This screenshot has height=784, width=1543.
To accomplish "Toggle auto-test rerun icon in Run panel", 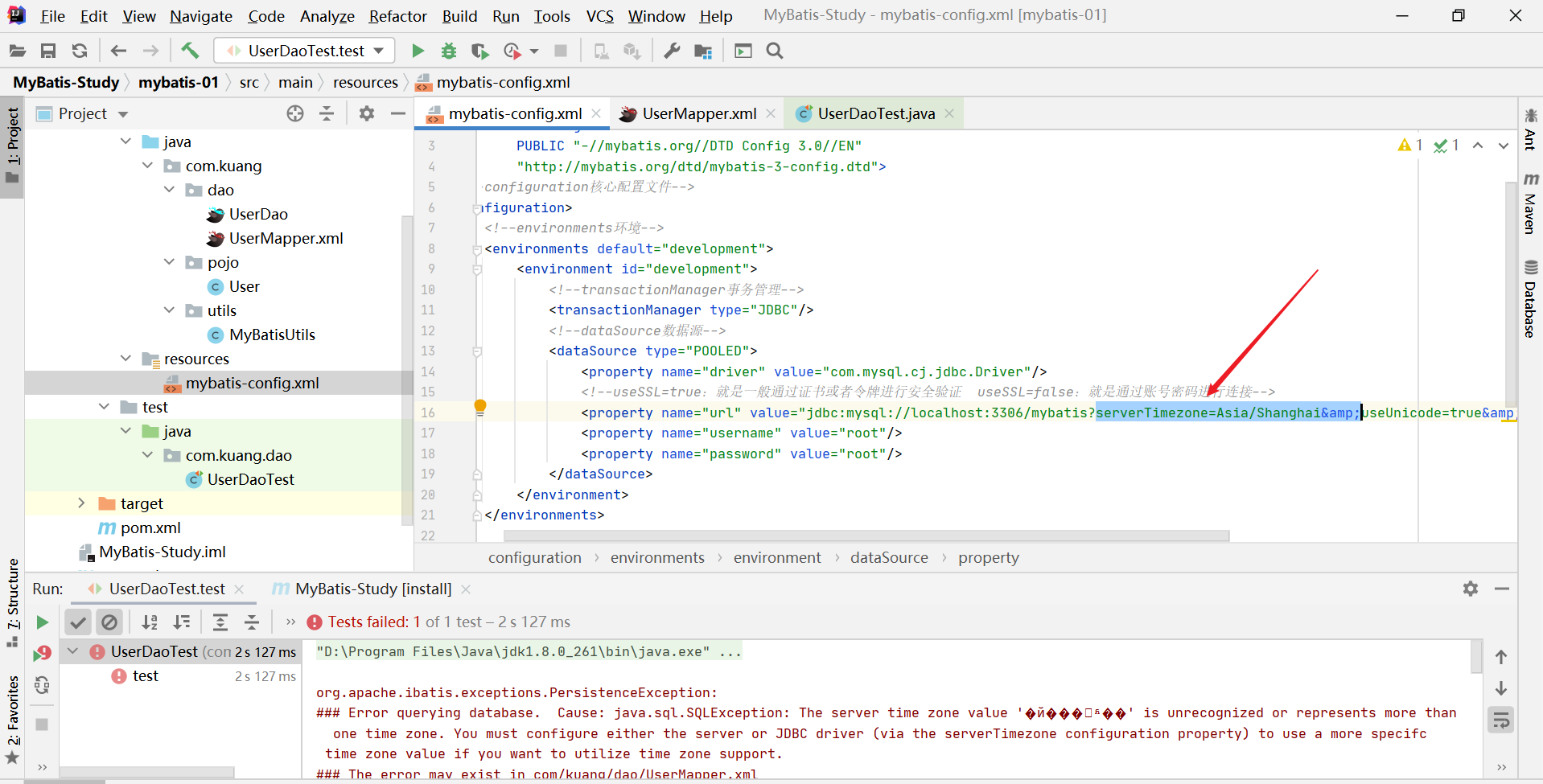I will tap(42, 685).
